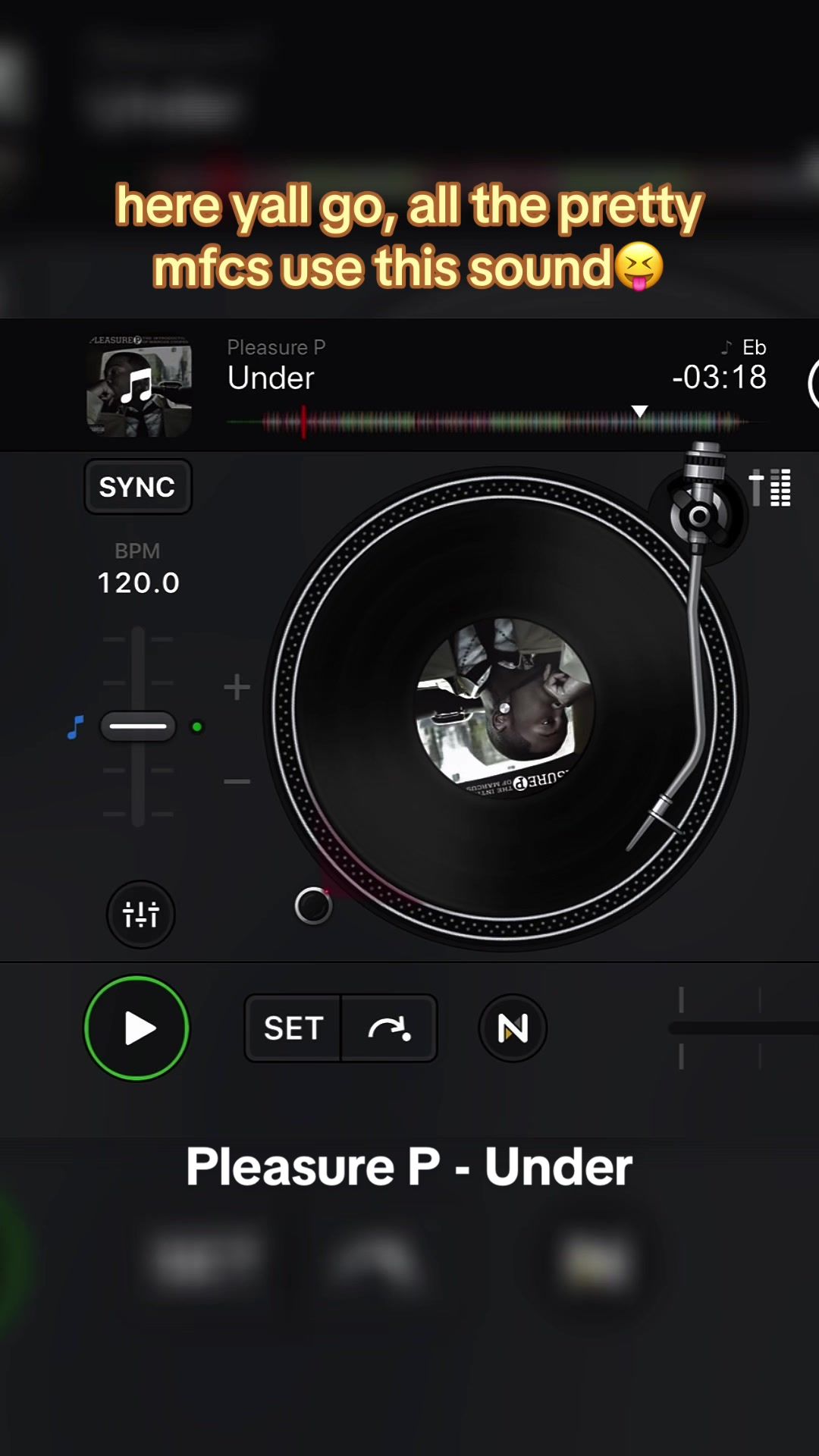Tap the Pleasure P - Under caption
This screenshot has width=819, height=1456.
click(x=409, y=1166)
